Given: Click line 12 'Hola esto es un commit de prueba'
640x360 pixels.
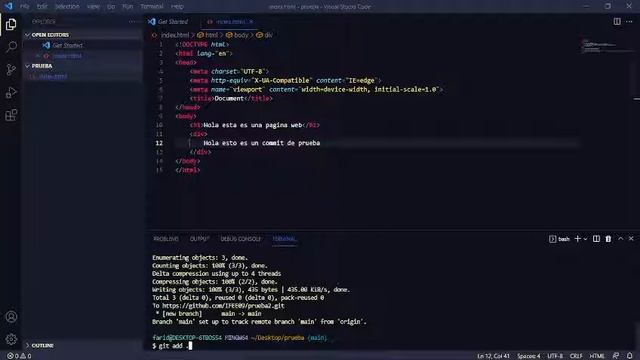Looking at the screenshot, I should point(262,143).
